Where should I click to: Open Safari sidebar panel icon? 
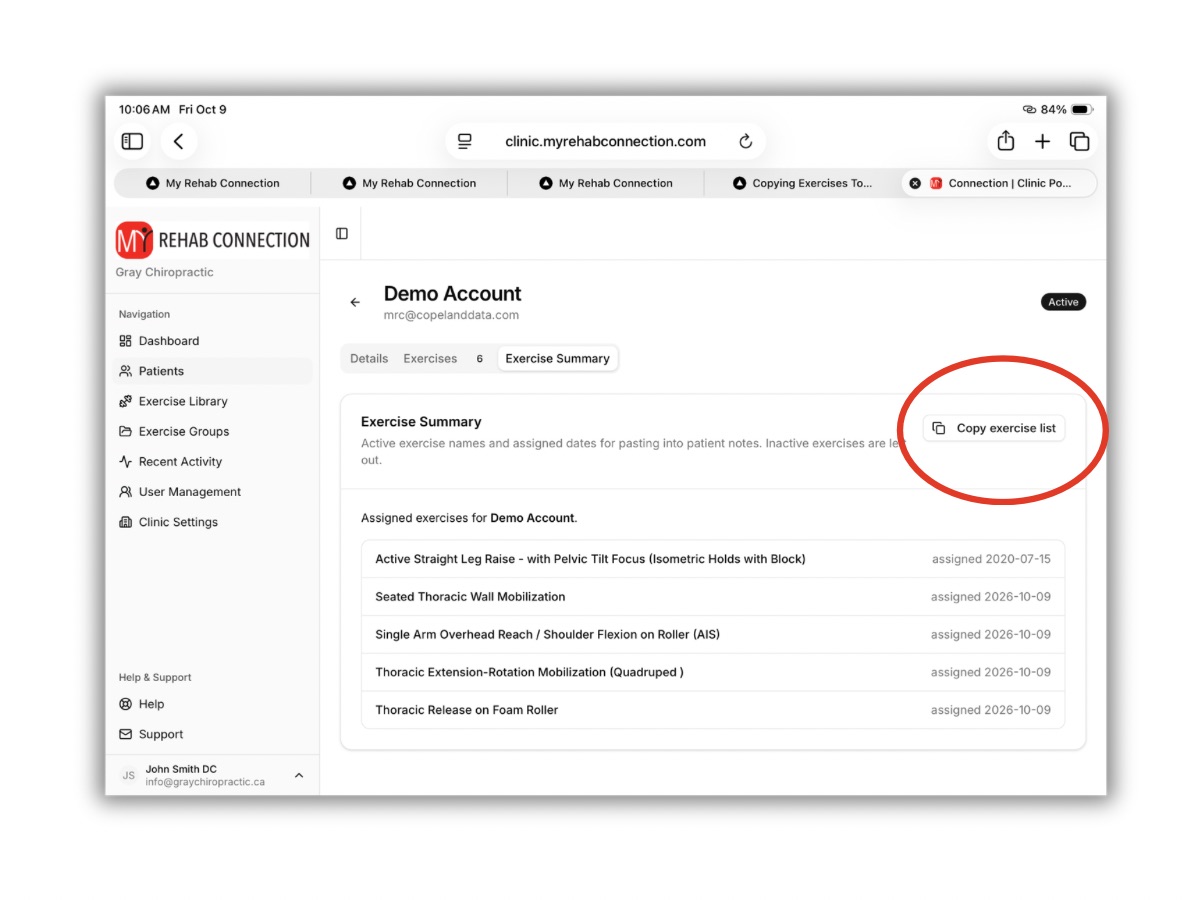(x=132, y=142)
